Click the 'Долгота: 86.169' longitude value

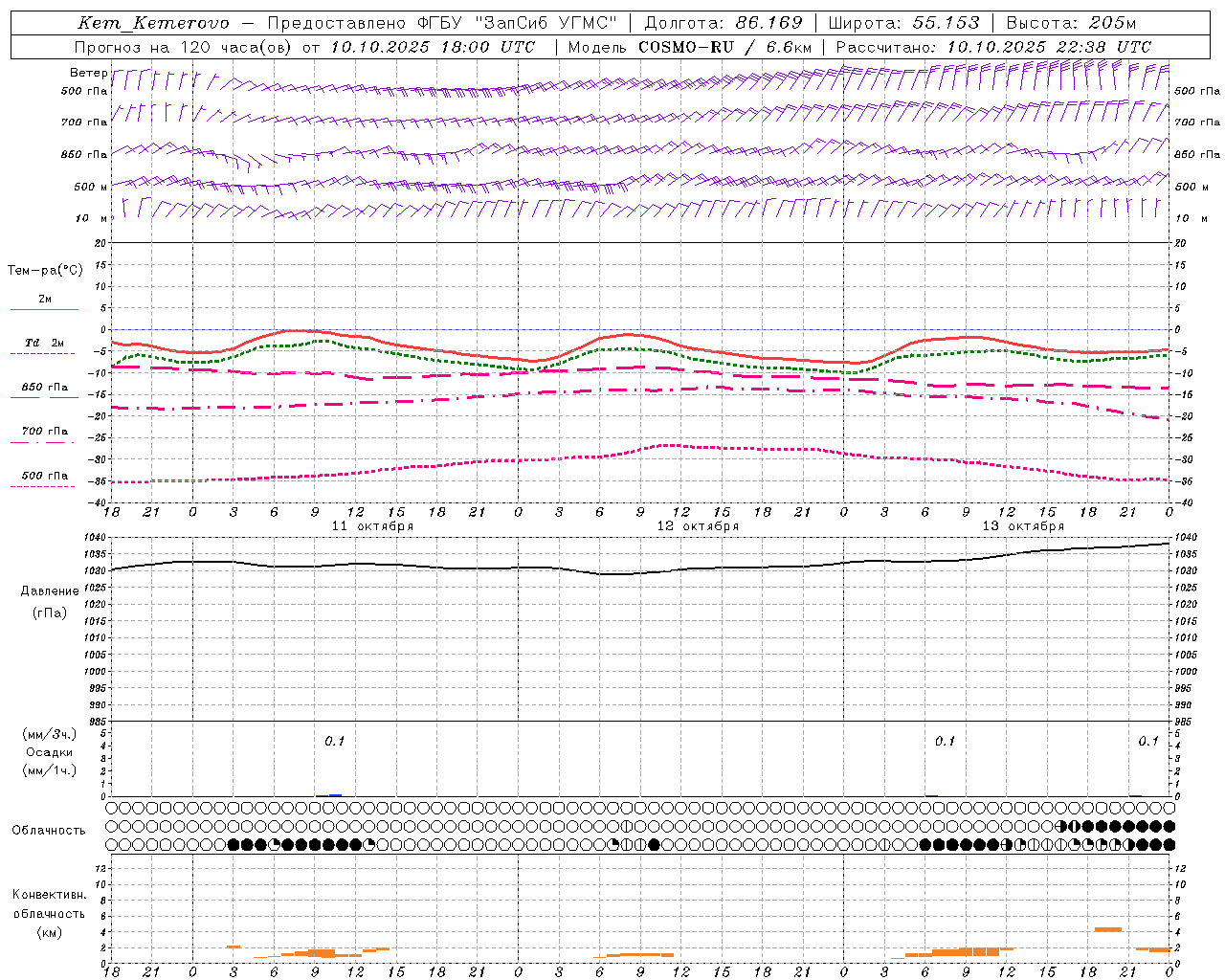tap(723, 23)
